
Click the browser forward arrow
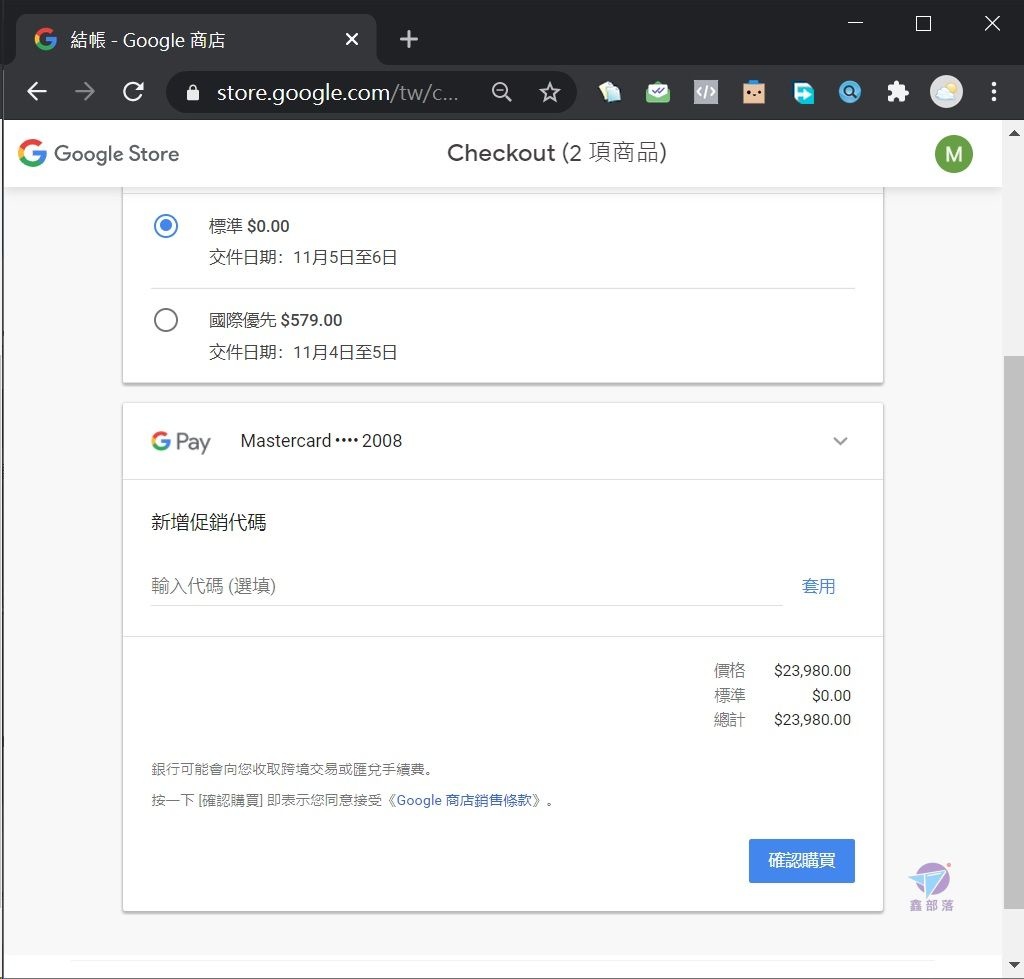click(84, 91)
